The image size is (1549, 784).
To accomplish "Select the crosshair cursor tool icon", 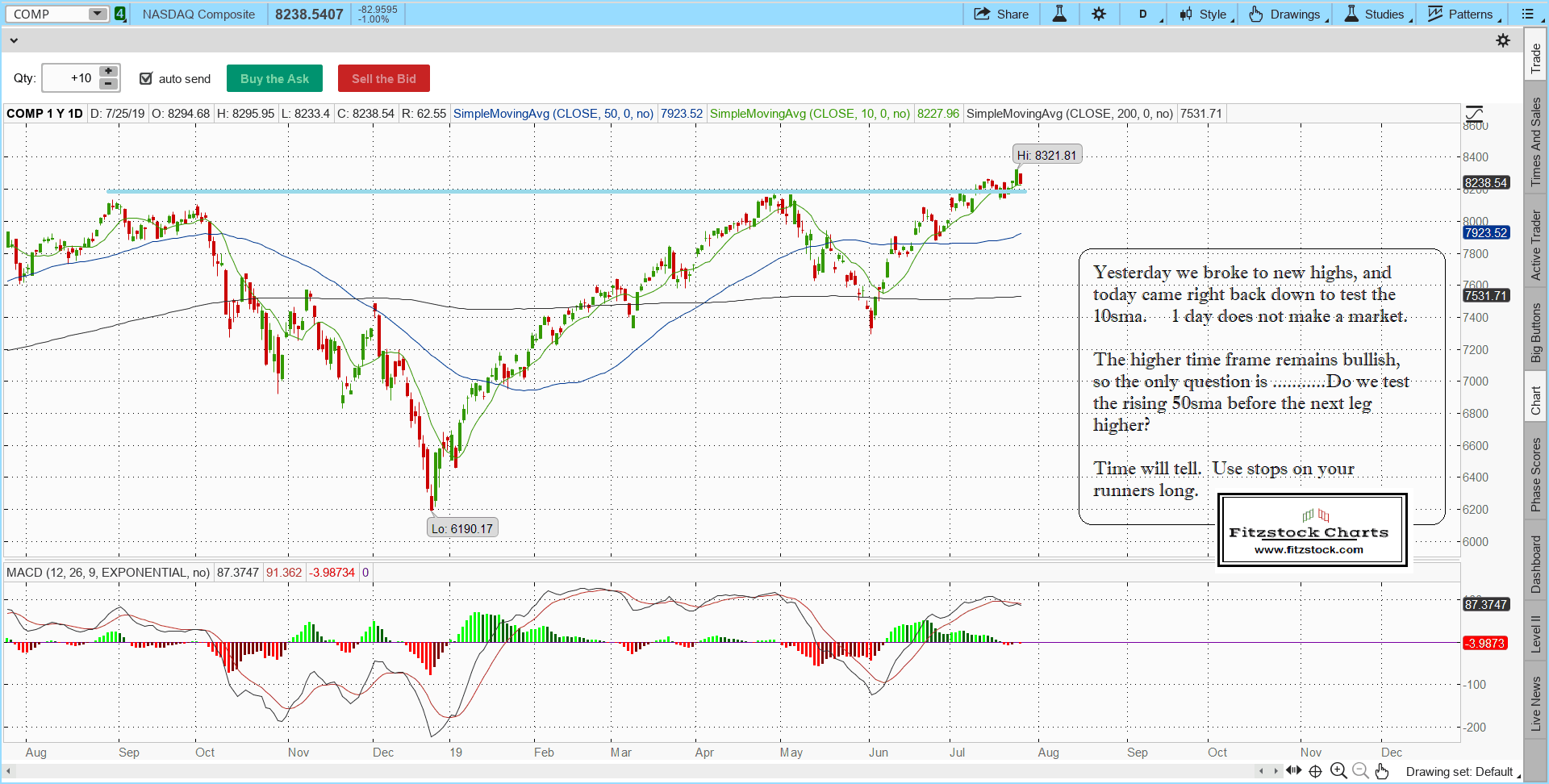I will point(1316,771).
